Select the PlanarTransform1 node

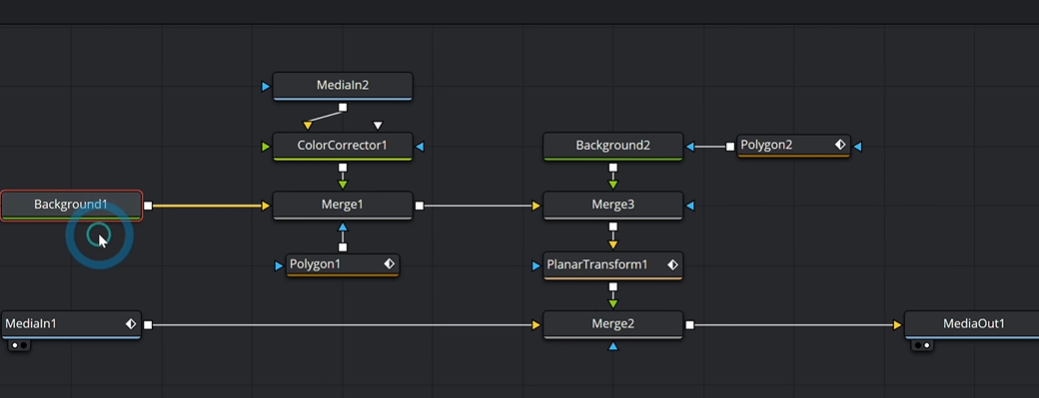coord(613,266)
